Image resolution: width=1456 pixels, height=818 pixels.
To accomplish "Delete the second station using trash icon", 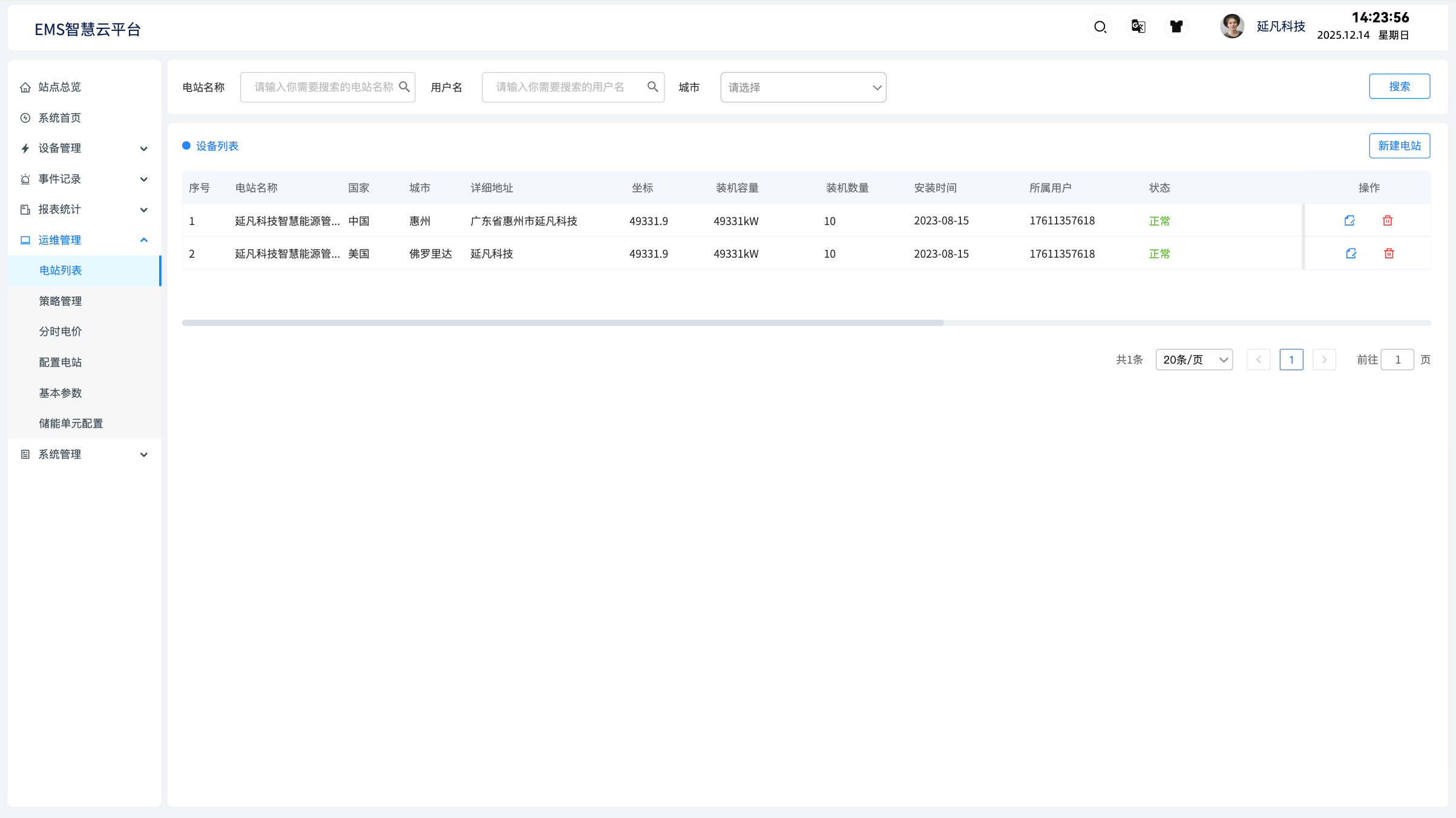I will [1389, 254].
